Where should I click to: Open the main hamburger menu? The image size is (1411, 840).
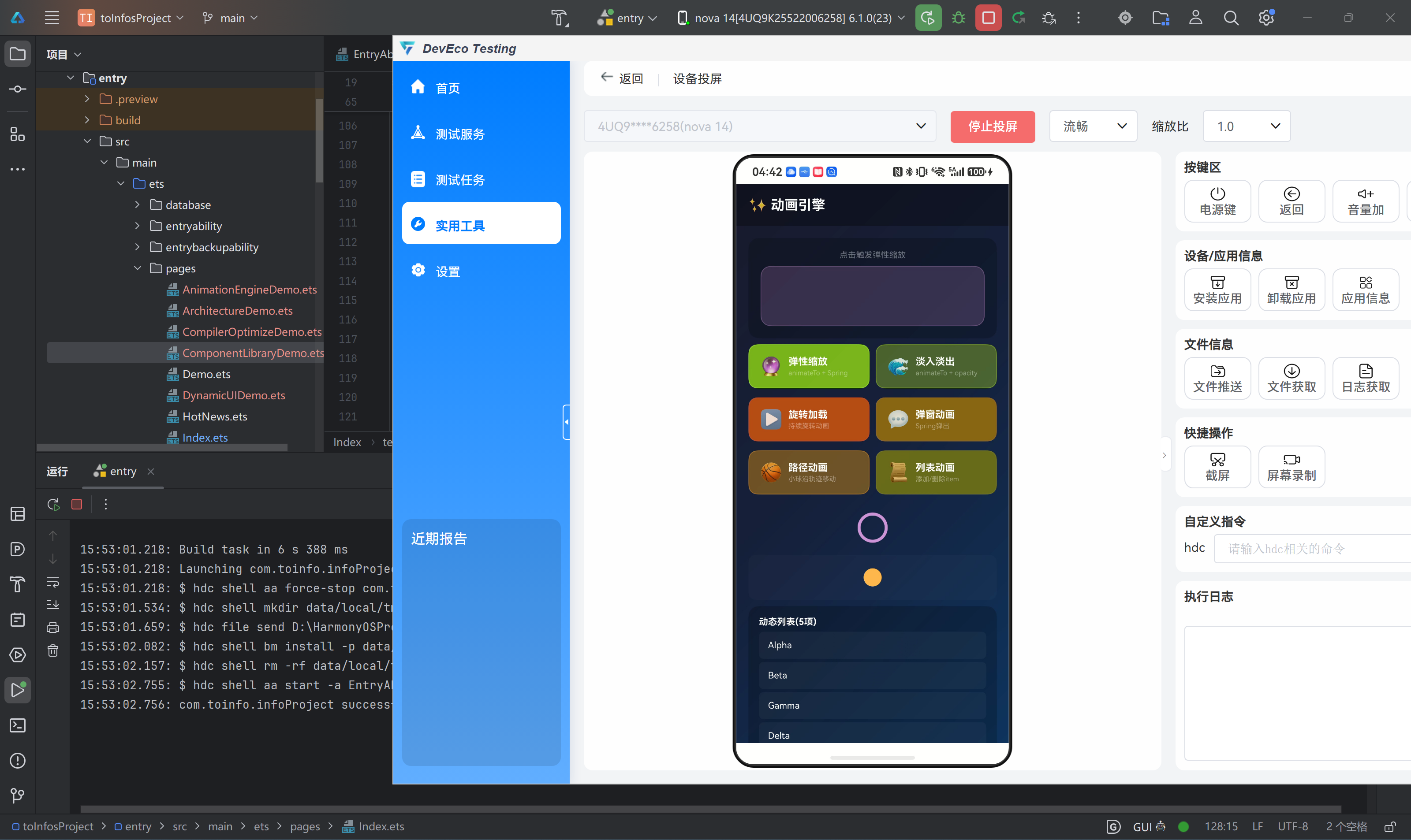[x=52, y=18]
